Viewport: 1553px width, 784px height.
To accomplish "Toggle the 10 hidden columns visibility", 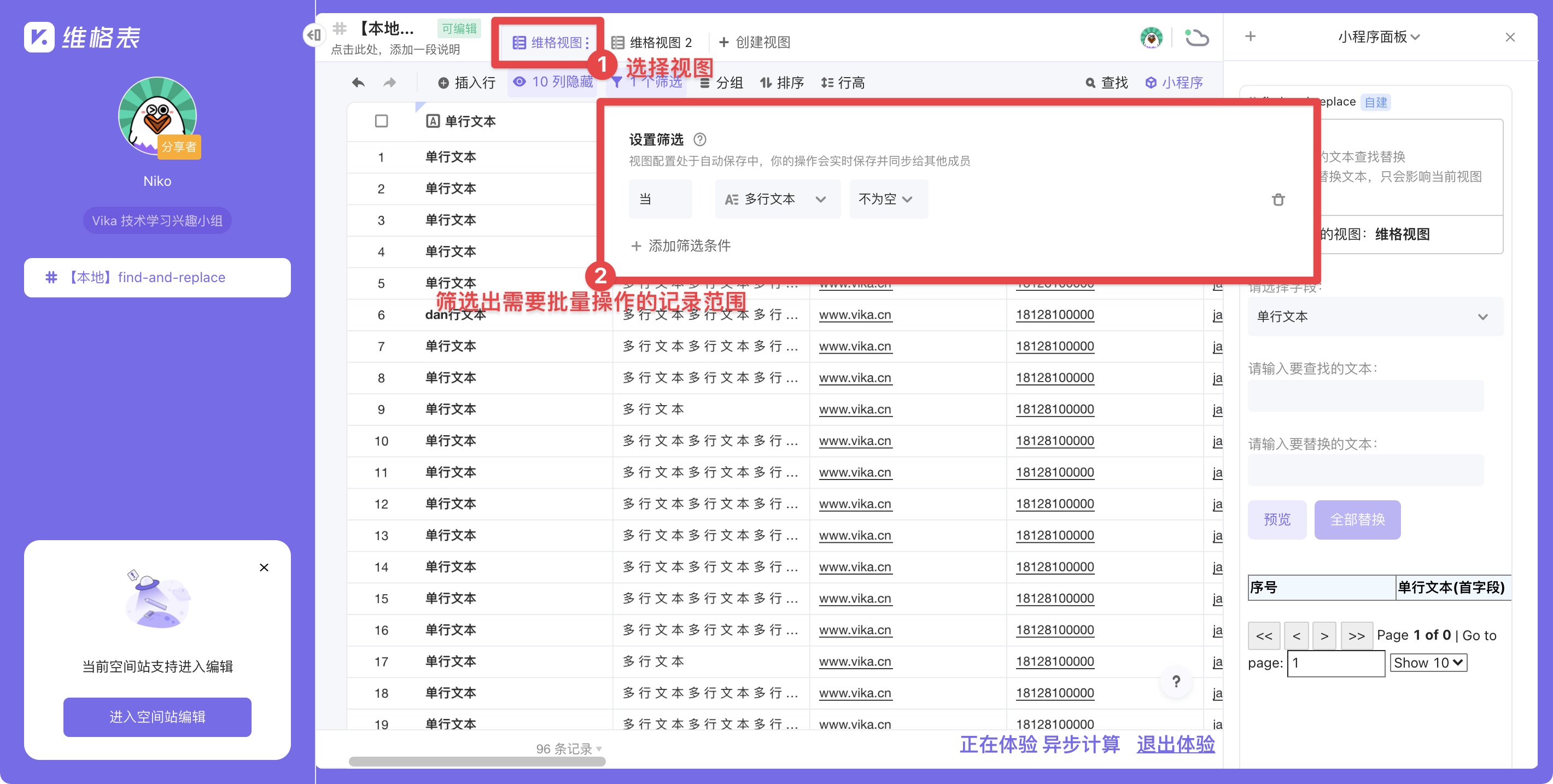I will coord(553,83).
